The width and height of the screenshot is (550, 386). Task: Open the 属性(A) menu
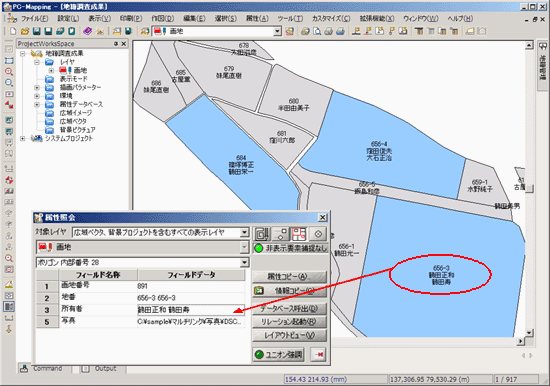coord(257,18)
